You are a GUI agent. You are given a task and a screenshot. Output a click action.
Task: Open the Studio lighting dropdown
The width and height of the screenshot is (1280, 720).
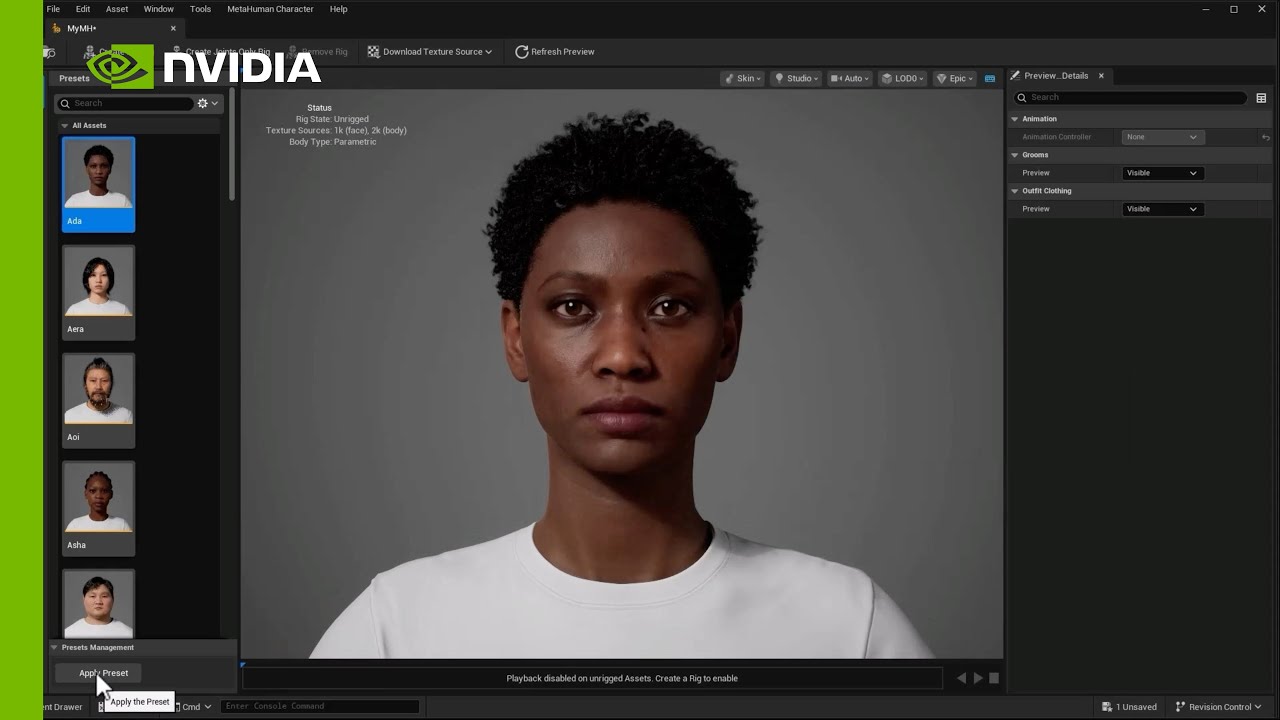click(797, 78)
